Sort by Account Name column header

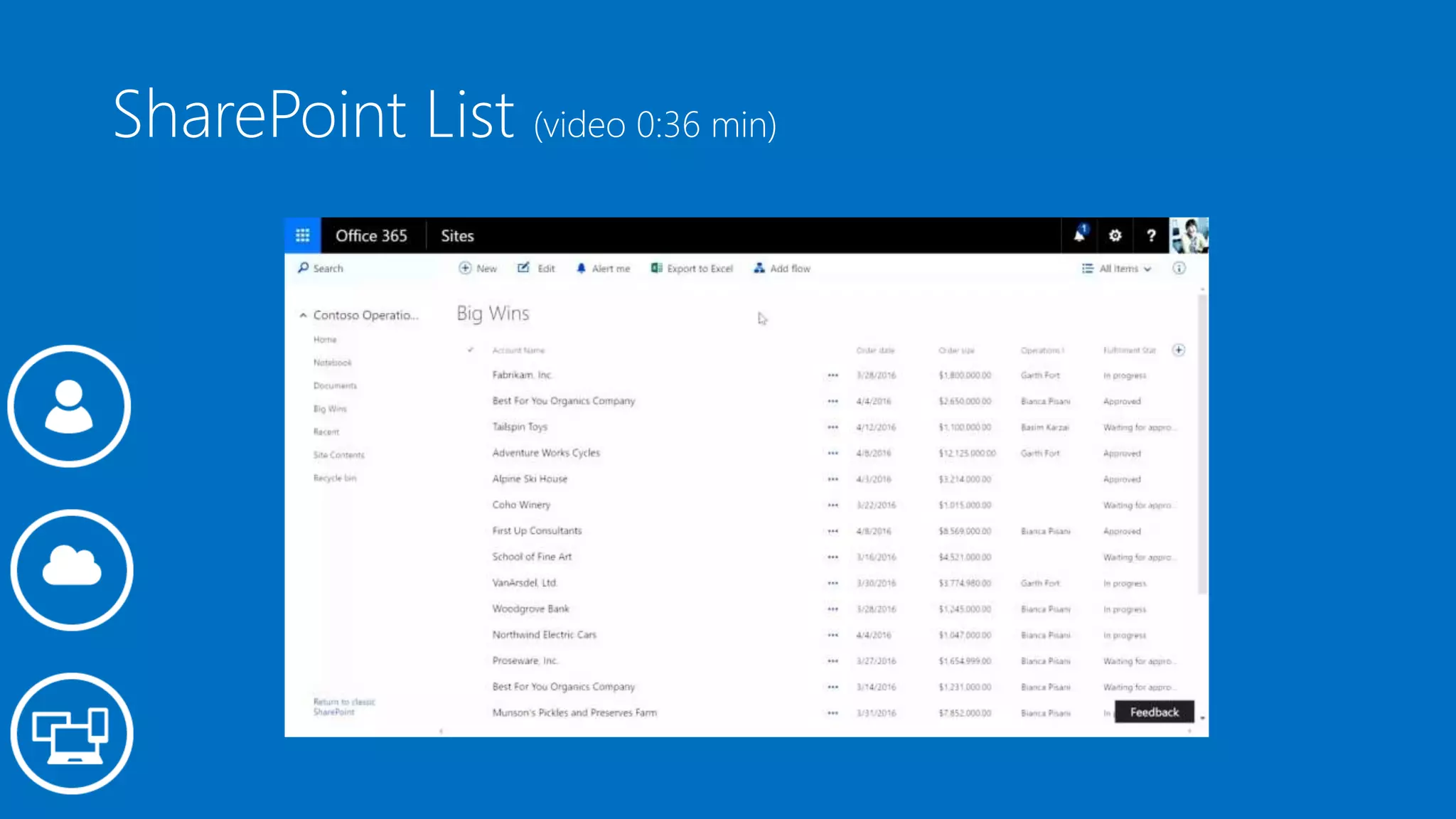[x=518, y=350]
